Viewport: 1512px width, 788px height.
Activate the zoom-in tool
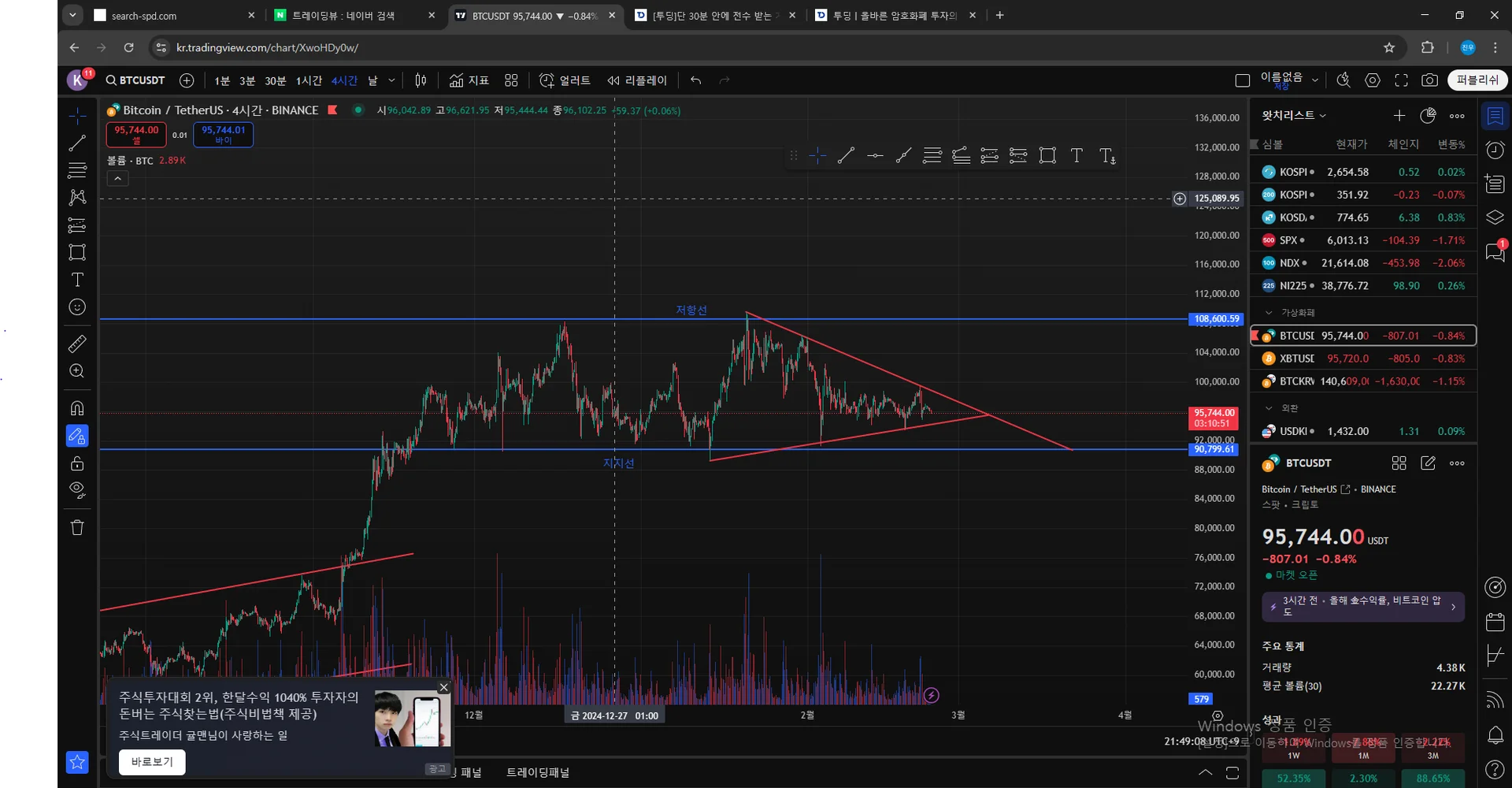point(77,371)
